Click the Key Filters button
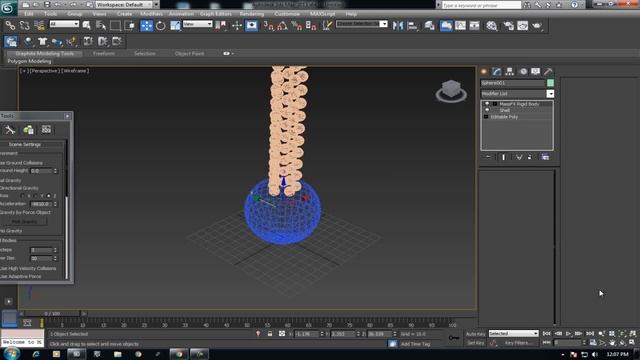The height and width of the screenshot is (360, 640). point(518,343)
